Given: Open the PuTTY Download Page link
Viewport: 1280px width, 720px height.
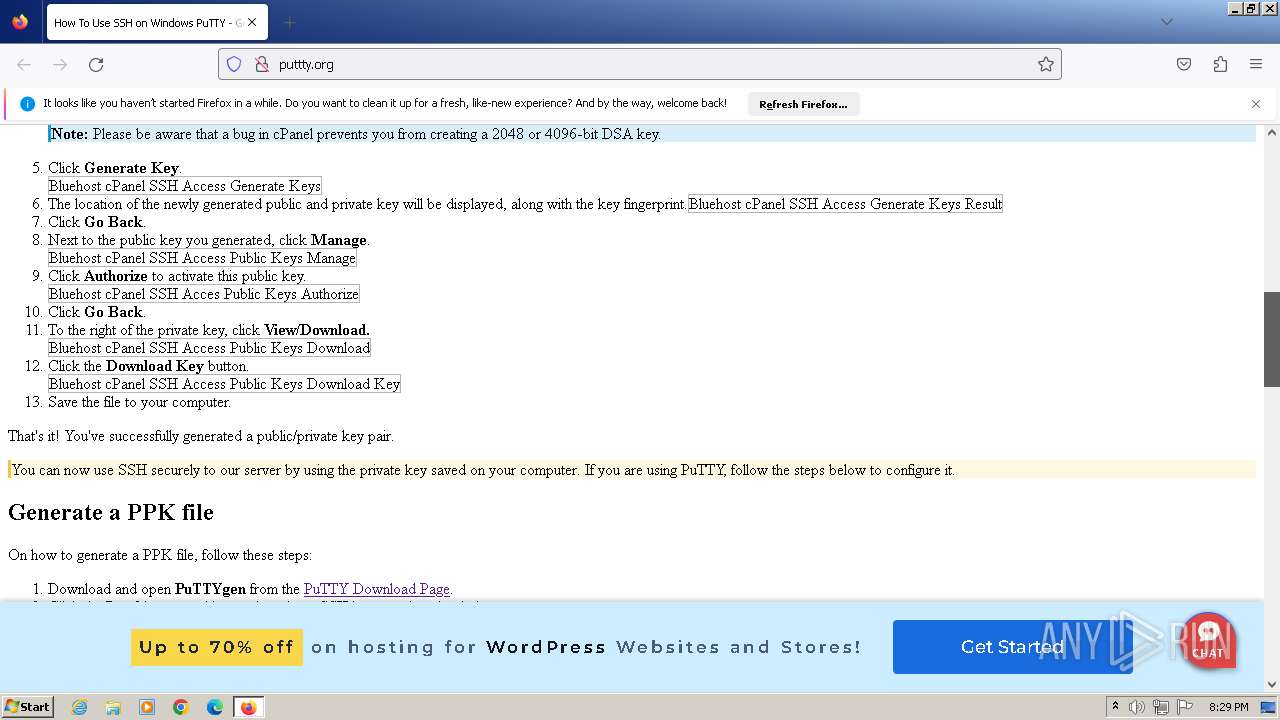Looking at the screenshot, I should pos(377,589).
